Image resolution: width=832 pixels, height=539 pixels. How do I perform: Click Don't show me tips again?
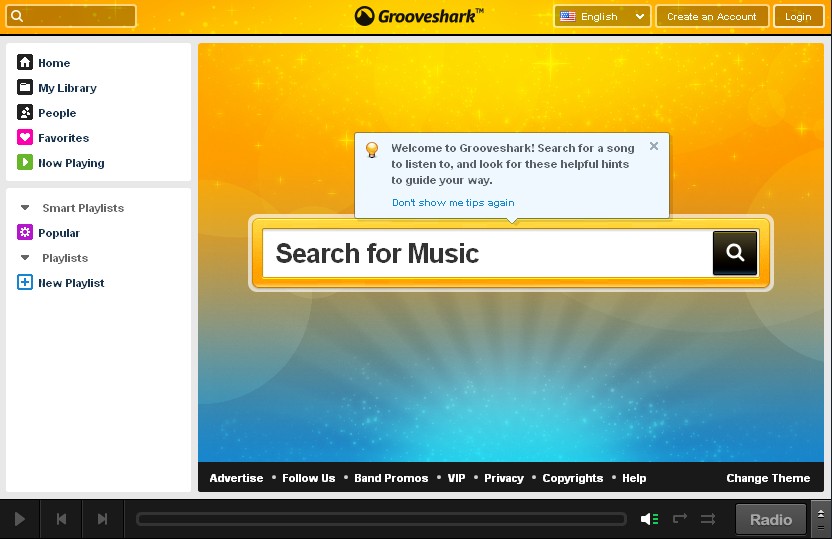tap(453, 203)
